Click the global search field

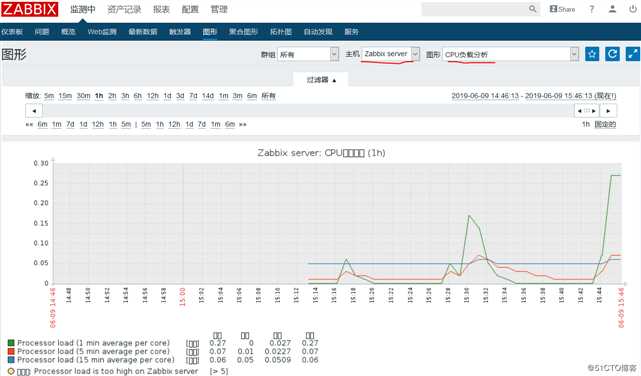pos(475,9)
